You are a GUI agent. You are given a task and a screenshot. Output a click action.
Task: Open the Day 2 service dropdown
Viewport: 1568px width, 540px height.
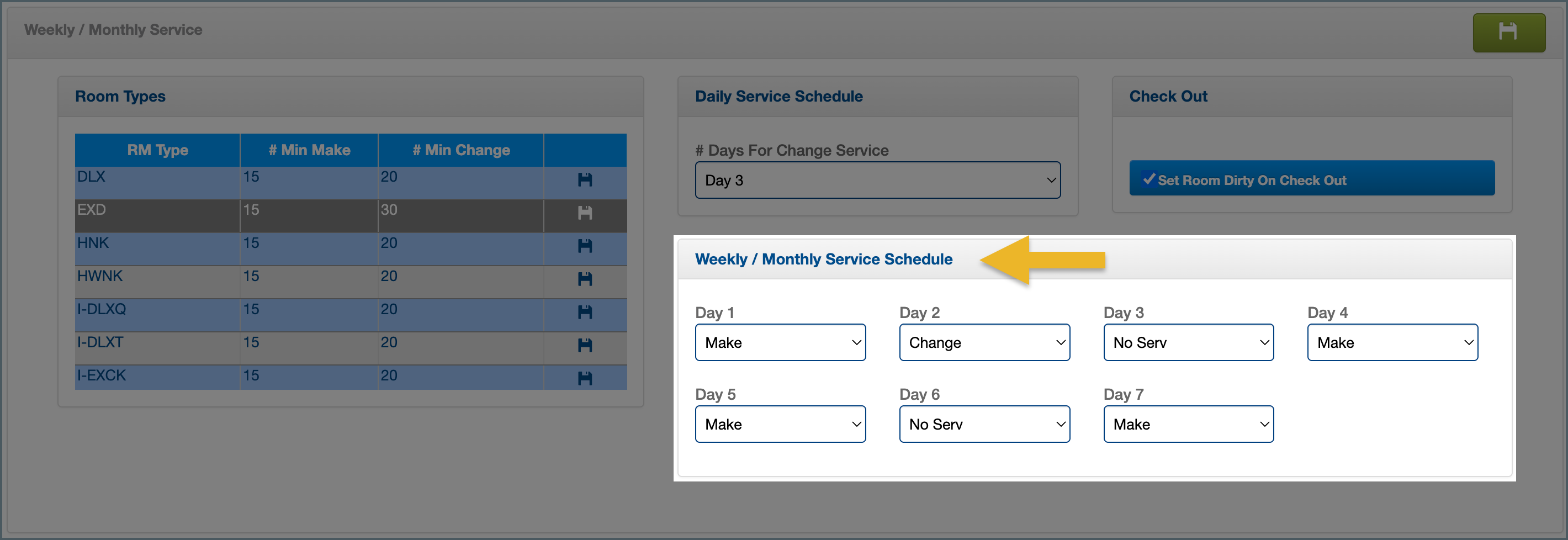pos(984,343)
